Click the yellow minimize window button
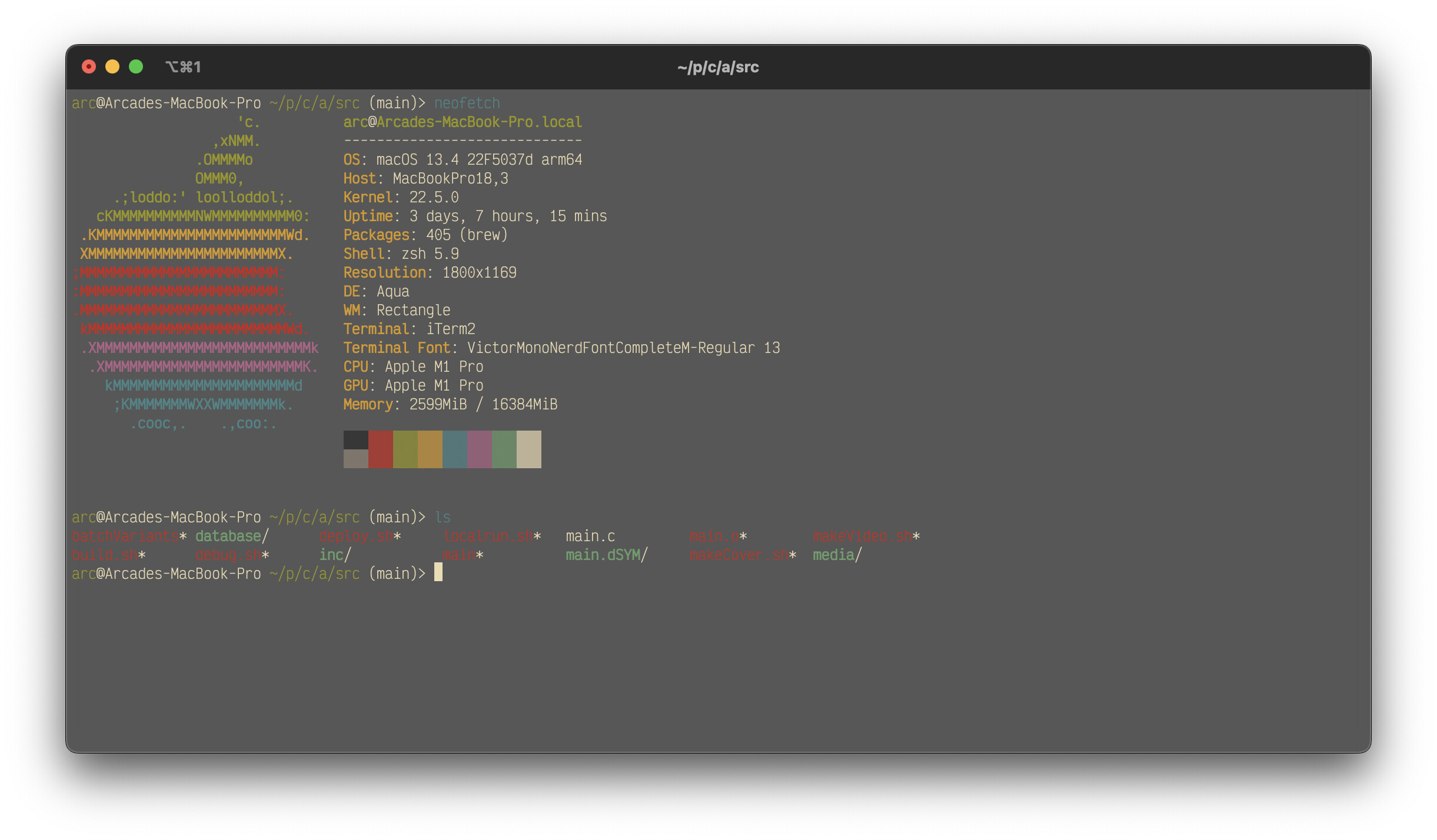The image size is (1437, 840). click(112, 67)
